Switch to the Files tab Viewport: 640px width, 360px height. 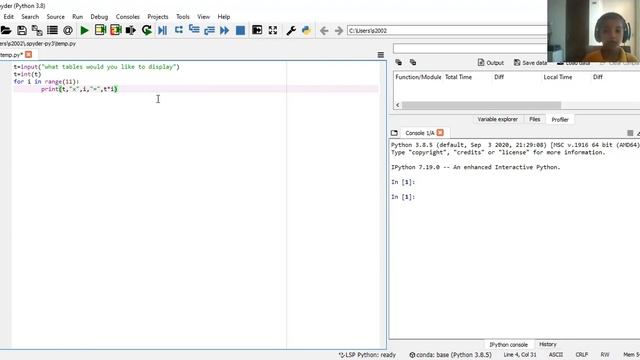tap(535, 119)
